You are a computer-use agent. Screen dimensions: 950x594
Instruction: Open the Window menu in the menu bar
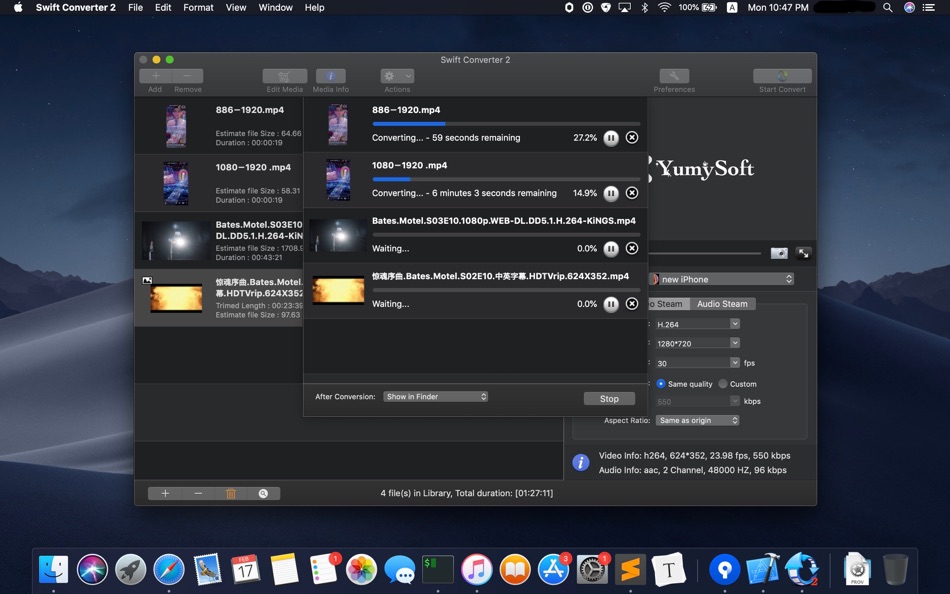tap(275, 7)
